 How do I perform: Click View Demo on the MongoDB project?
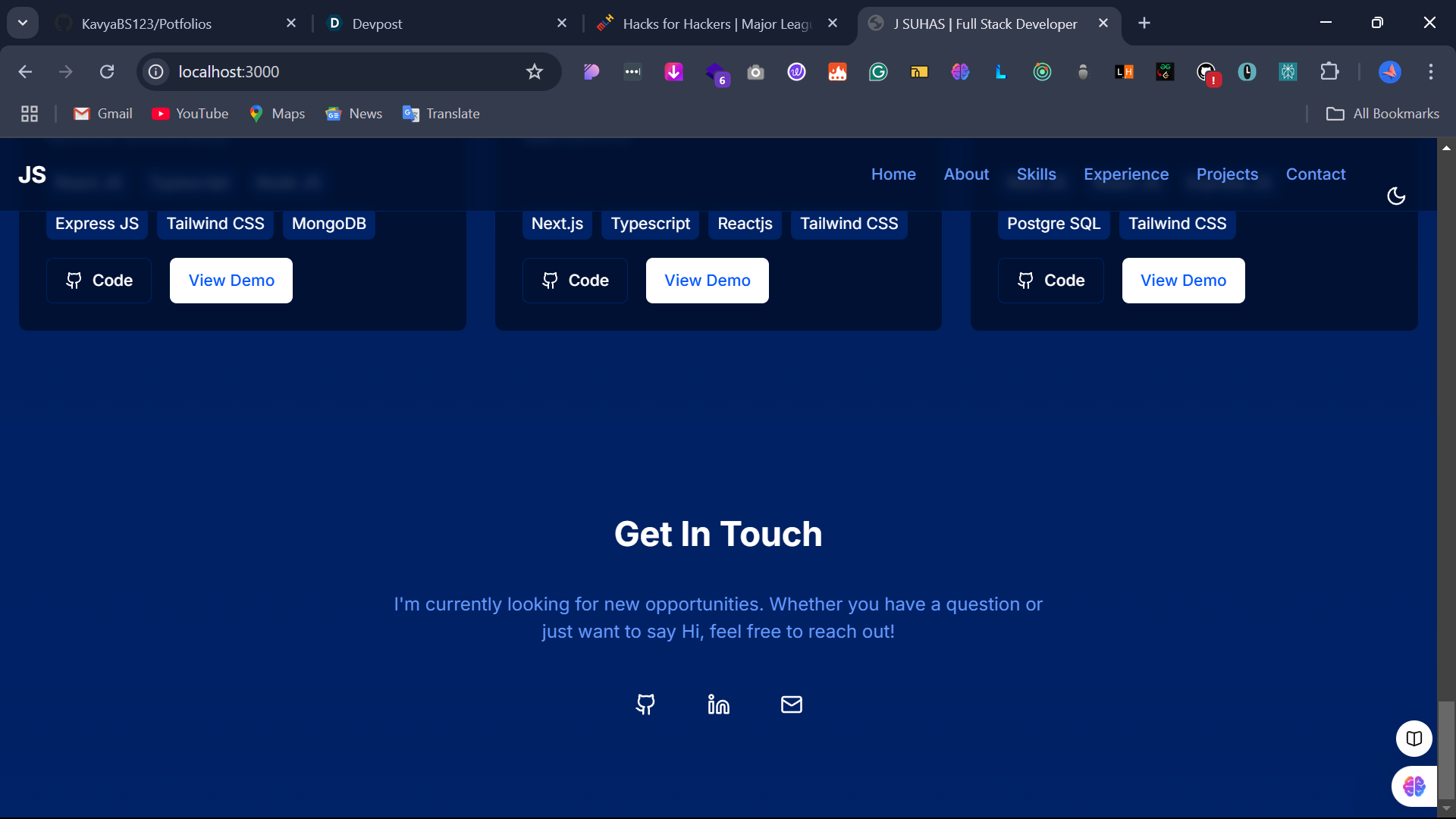(x=231, y=281)
